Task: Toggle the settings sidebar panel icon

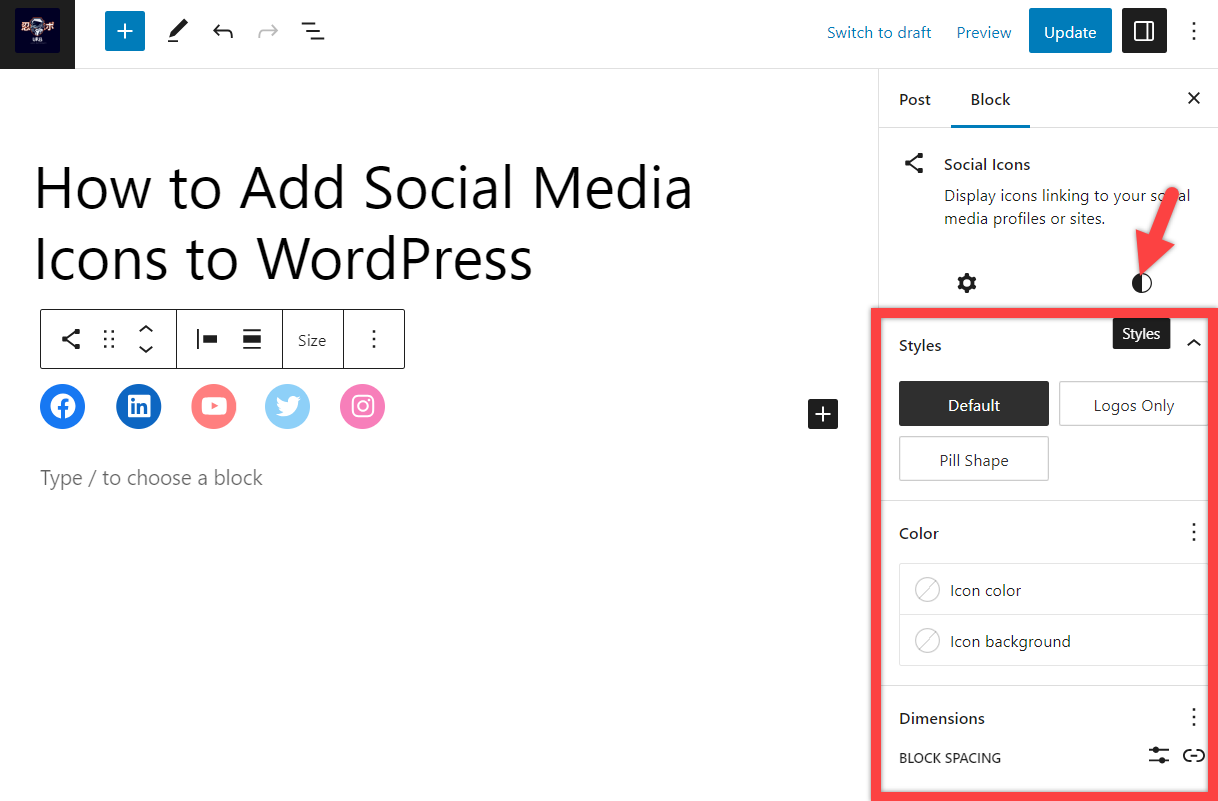Action: (1144, 32)
